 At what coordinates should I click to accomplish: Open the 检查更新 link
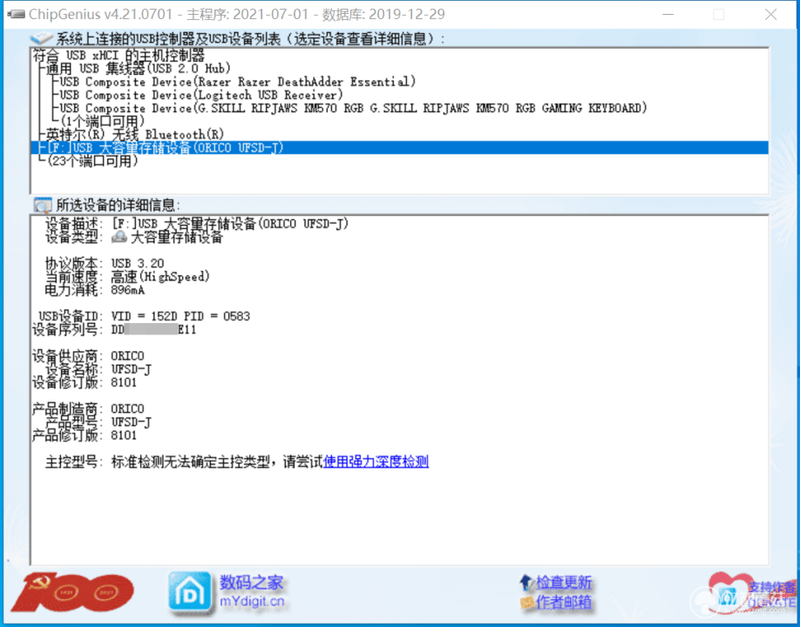click(x=564, y=582)
